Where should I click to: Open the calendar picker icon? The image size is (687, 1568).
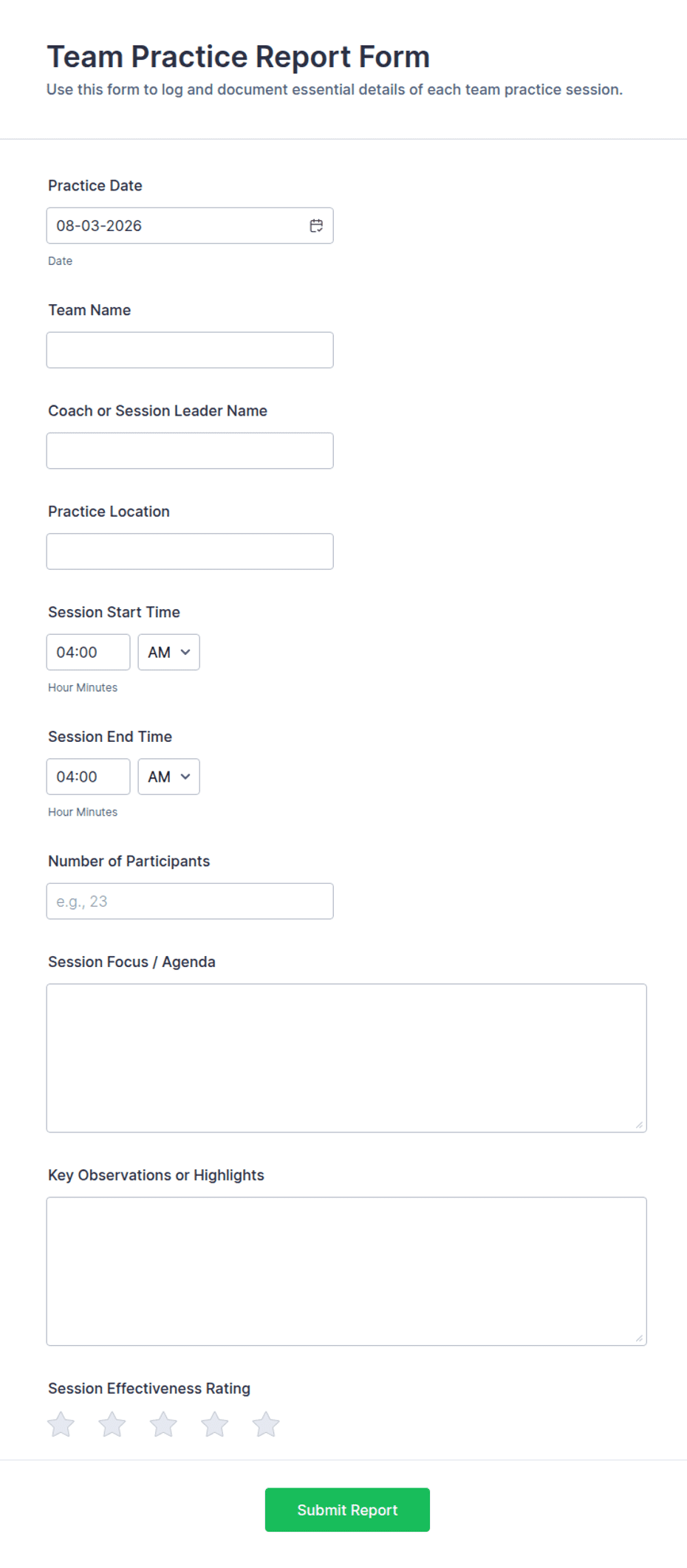point(316,226)
